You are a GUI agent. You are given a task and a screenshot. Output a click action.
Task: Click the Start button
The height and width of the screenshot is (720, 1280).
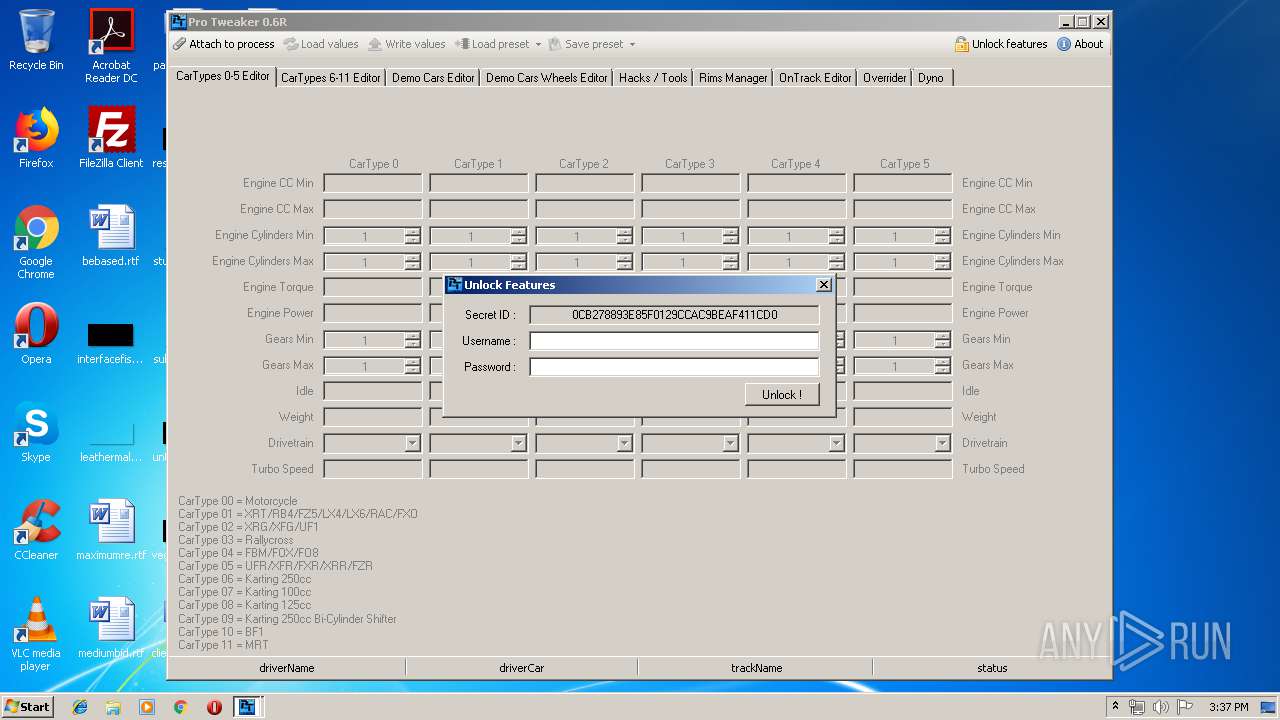click(28, 706)
